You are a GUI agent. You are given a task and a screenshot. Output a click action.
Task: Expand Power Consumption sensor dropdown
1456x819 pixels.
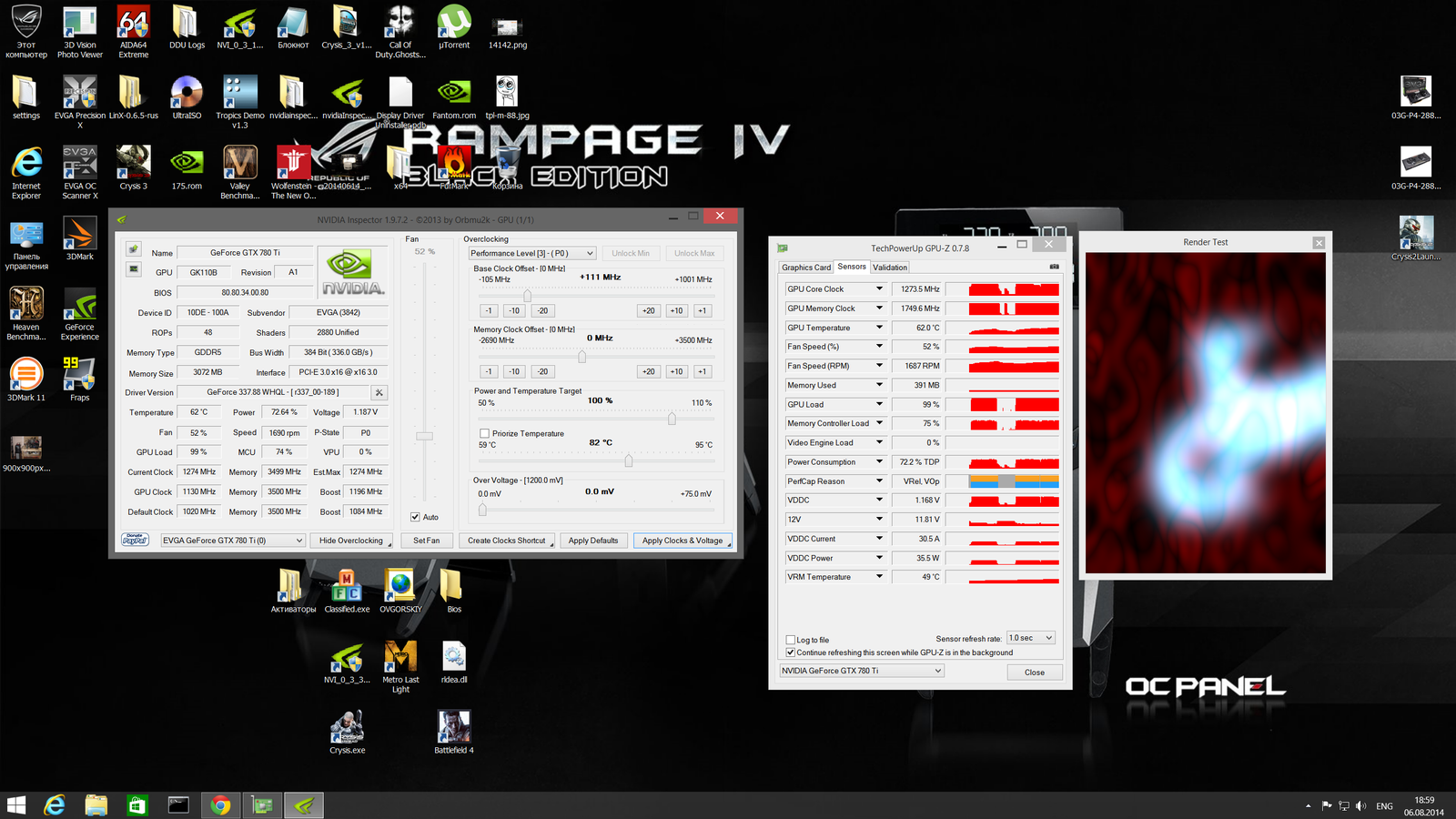(879, 461)
